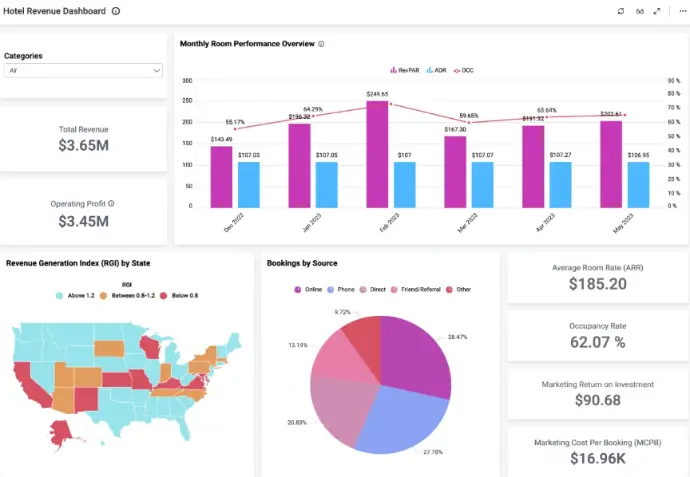Toggle the OCC line in chart legend

[465, 70]
